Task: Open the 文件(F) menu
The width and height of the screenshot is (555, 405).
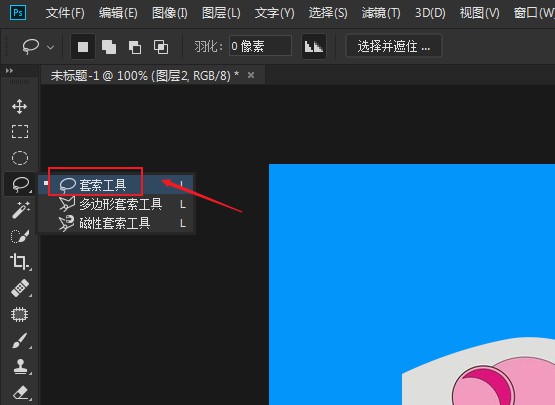Action: (65, 13)
